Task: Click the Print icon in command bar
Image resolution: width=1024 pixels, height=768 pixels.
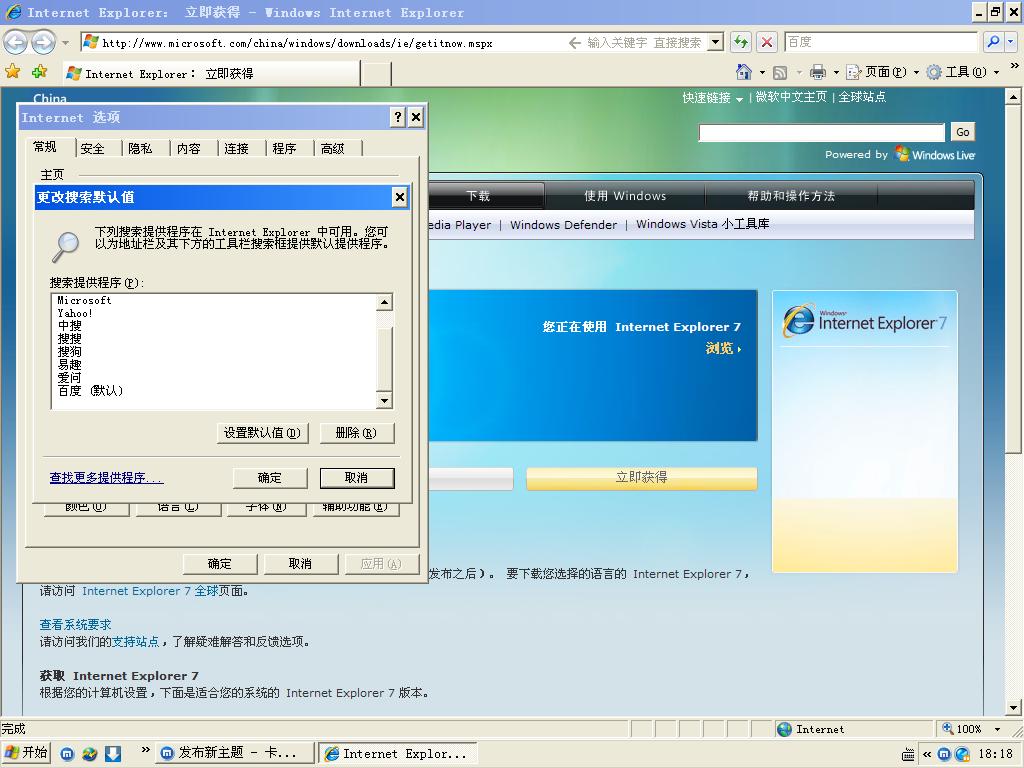Action: 818,72
